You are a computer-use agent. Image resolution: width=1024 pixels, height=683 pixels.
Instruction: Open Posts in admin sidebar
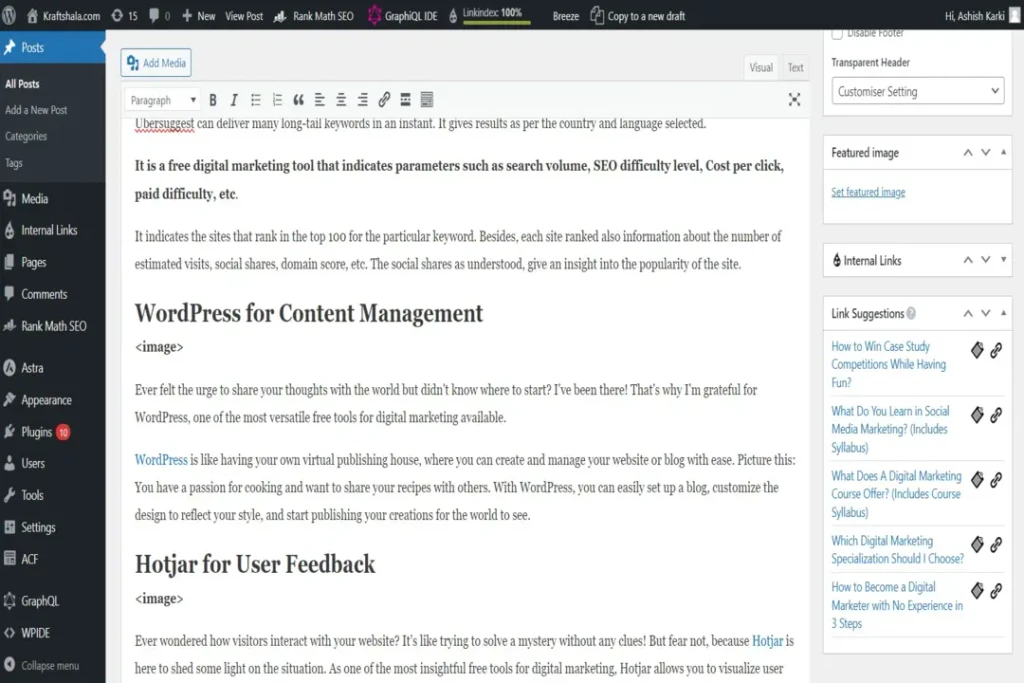pos(52,47)
